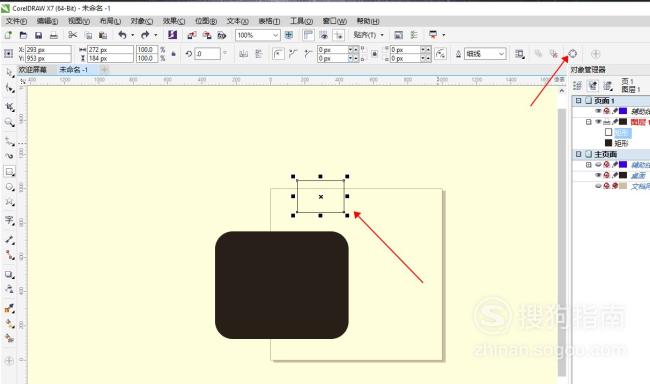
Task: Select the Rectangle tool in the toolbox
Action: 10,171
